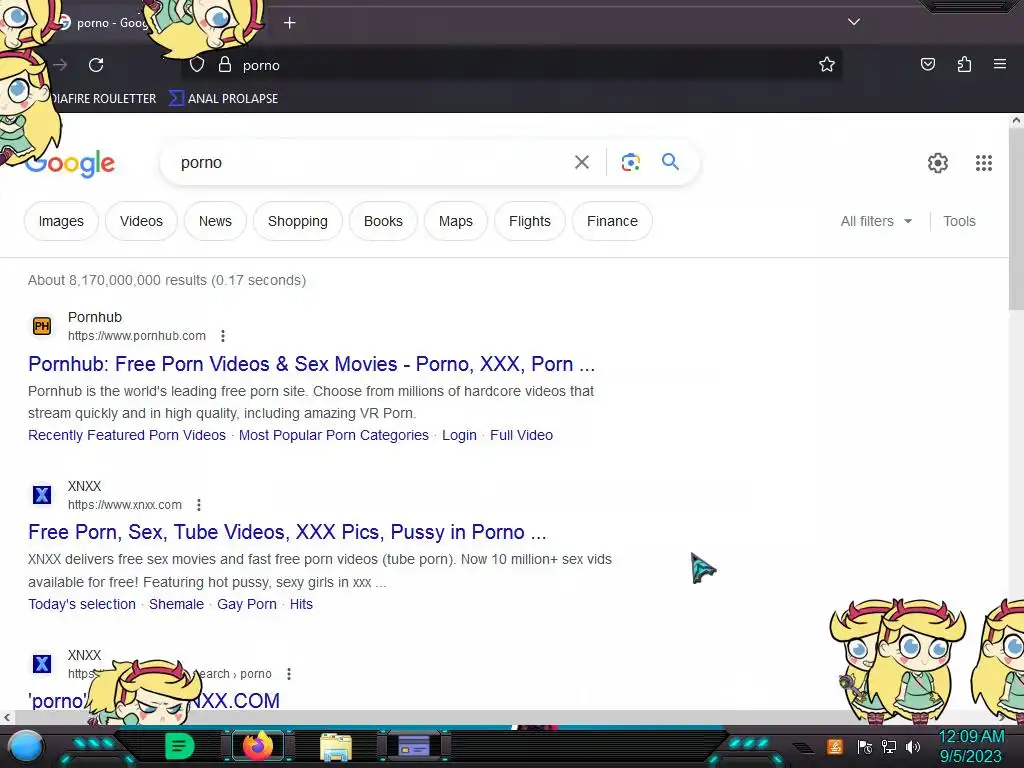Open the Google apps grid
This screenshot has width=1024, height=768.
pyautogui.click(x=984, y=163)
